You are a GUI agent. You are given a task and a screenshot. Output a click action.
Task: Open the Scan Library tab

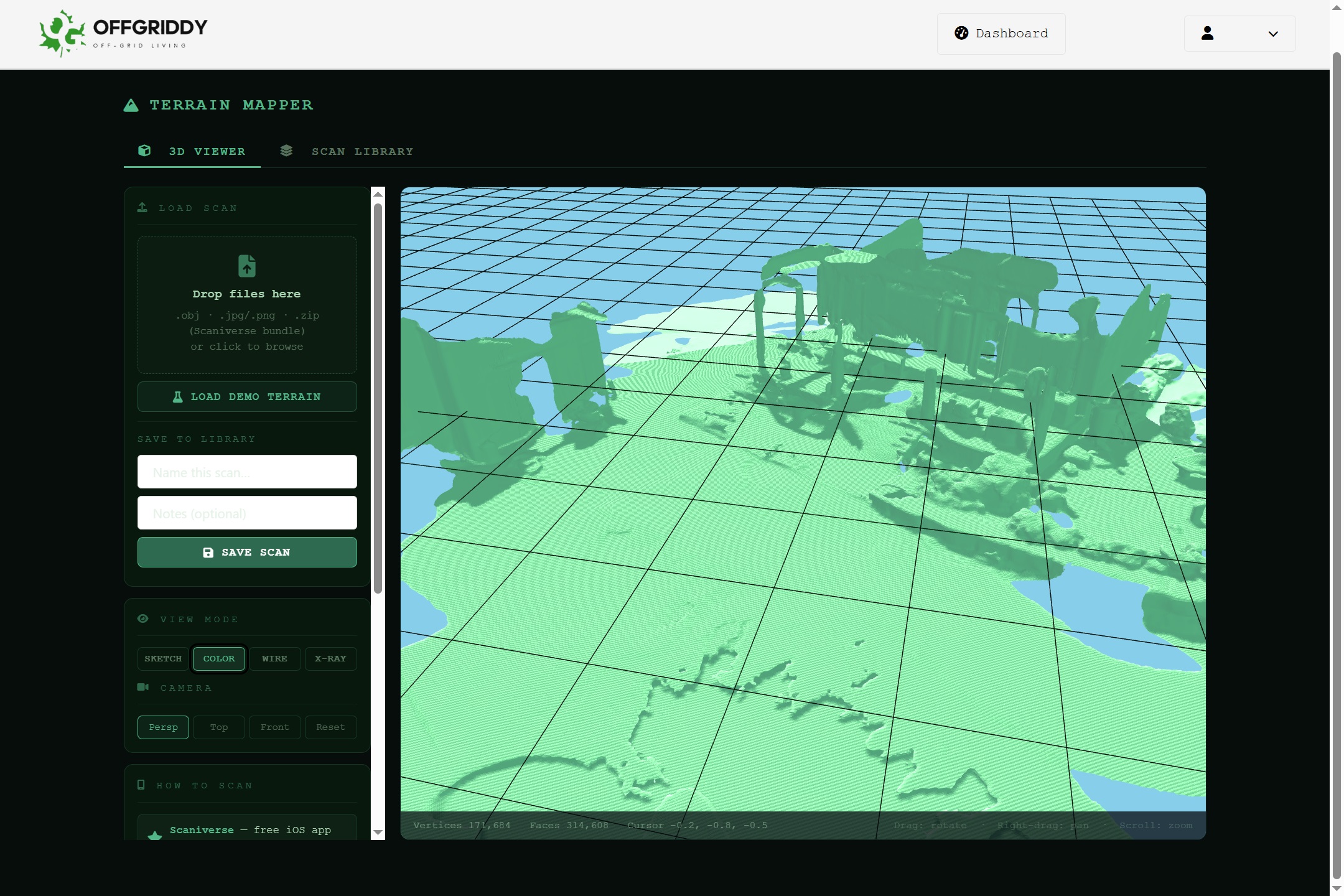tap(347, 151)
